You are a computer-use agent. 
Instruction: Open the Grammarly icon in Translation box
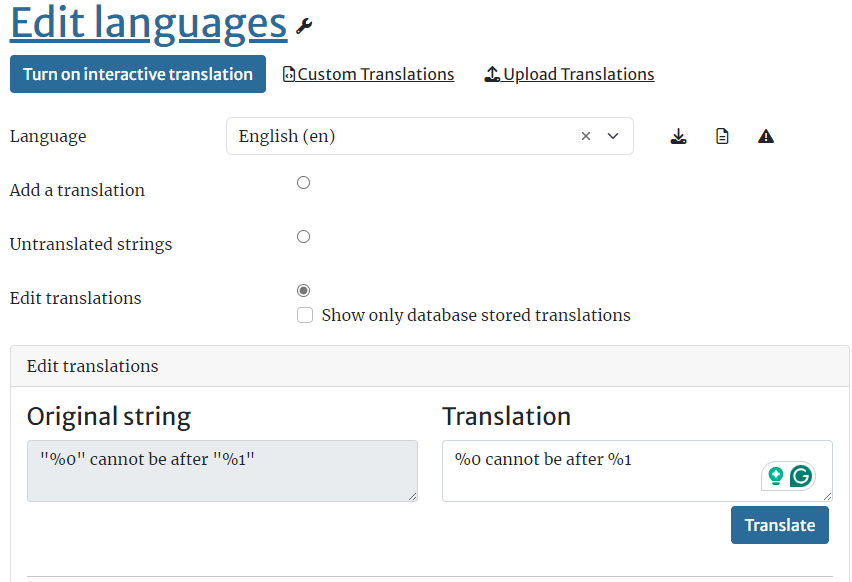click(801, 476)
